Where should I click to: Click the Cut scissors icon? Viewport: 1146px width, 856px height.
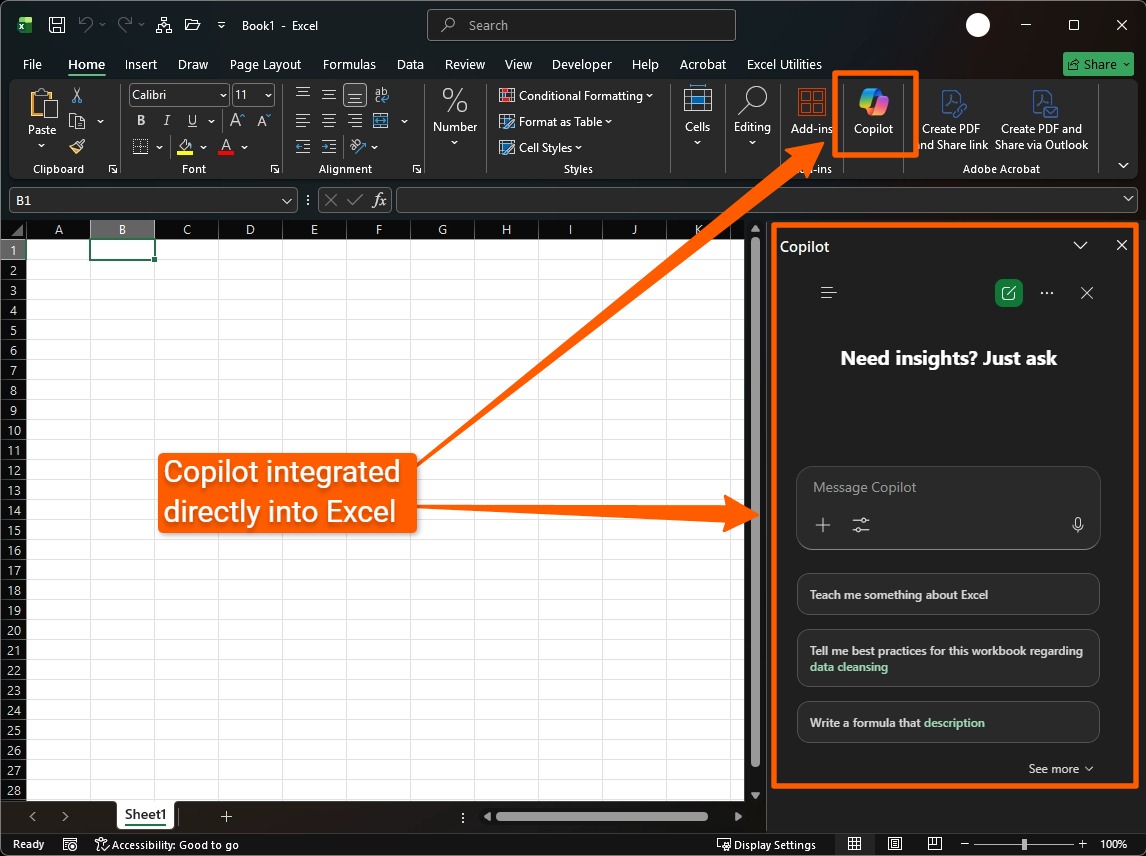pos(77,95)
